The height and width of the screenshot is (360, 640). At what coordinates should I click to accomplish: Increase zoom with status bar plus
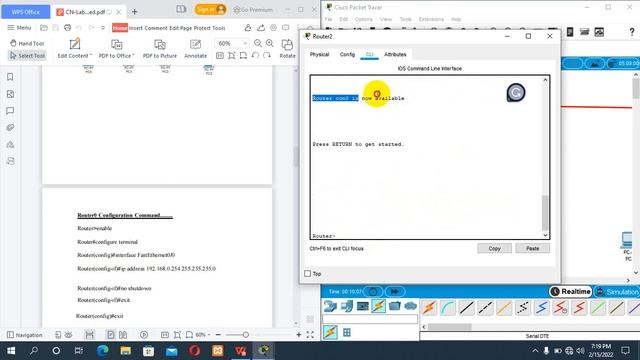click(x=299, y=335)
